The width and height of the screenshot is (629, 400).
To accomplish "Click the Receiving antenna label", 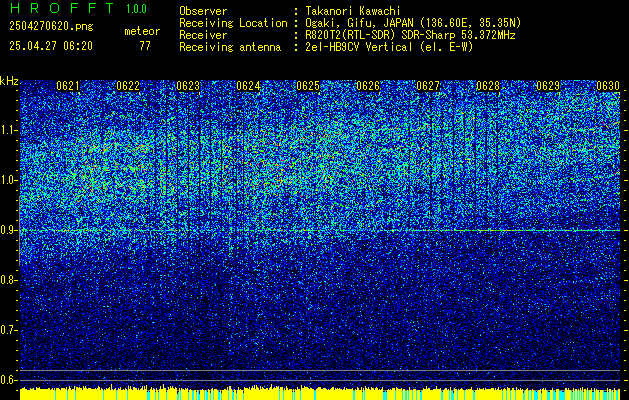I will pos(230,47).
